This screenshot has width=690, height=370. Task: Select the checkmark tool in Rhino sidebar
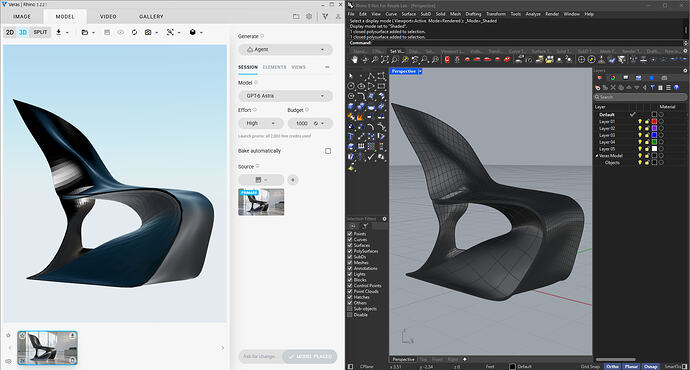coord(371,156)
